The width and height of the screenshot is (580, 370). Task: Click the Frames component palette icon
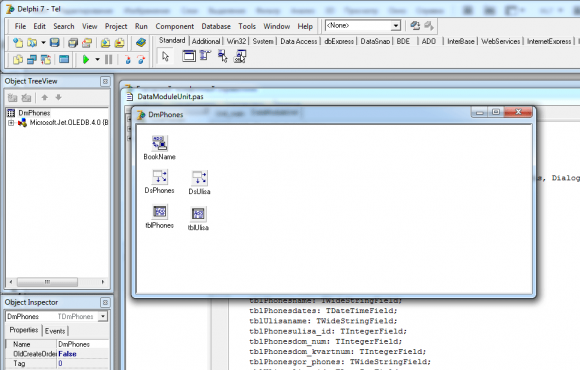[189, 56]
